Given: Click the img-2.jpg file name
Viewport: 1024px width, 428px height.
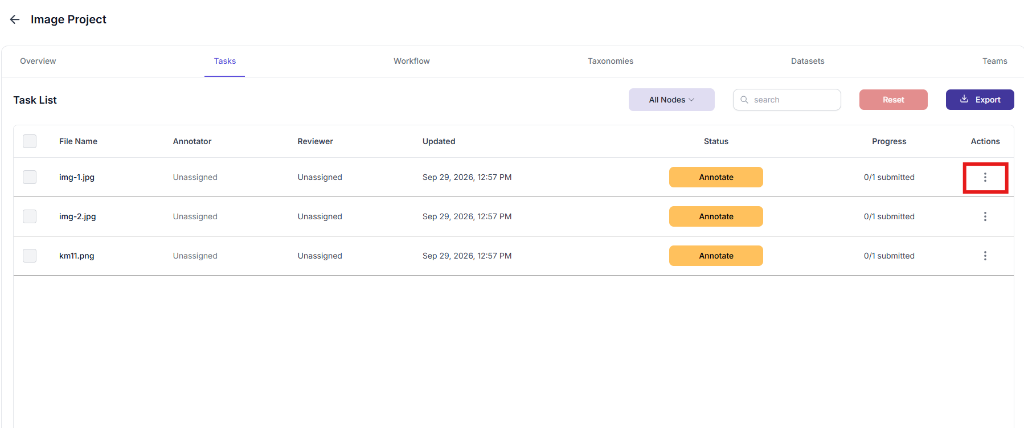Looking at the screenshot, I should click(x=78, y=216).
